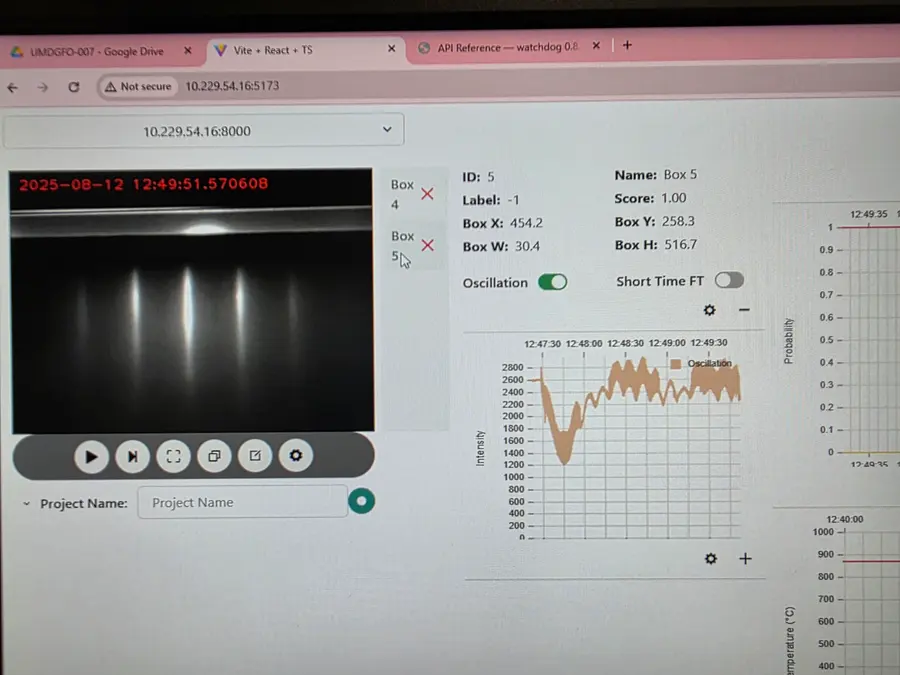
Task: Click the camera feed video image
Action: tap(192, 301)
